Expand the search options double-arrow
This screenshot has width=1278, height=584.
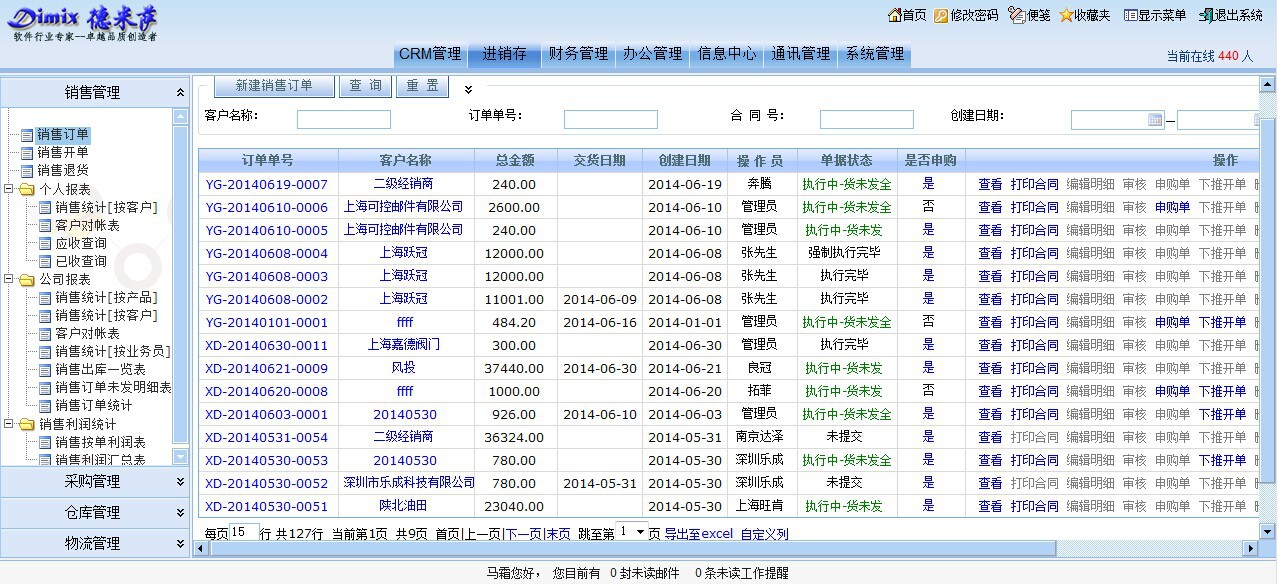tap(469, 89)
